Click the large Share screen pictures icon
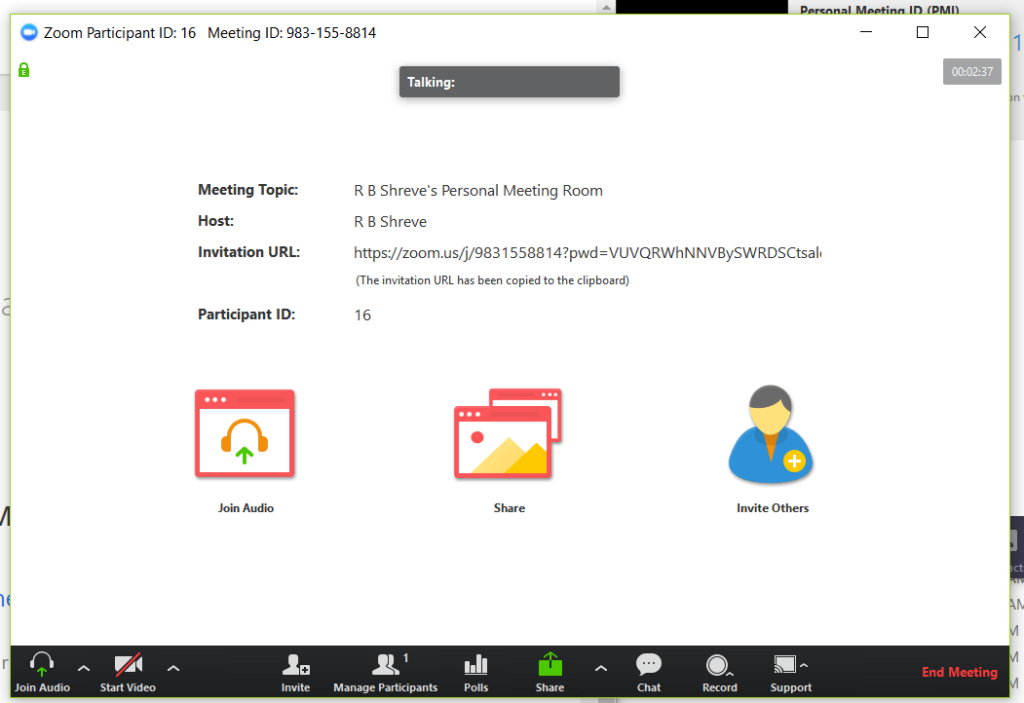 pos(508,433)
